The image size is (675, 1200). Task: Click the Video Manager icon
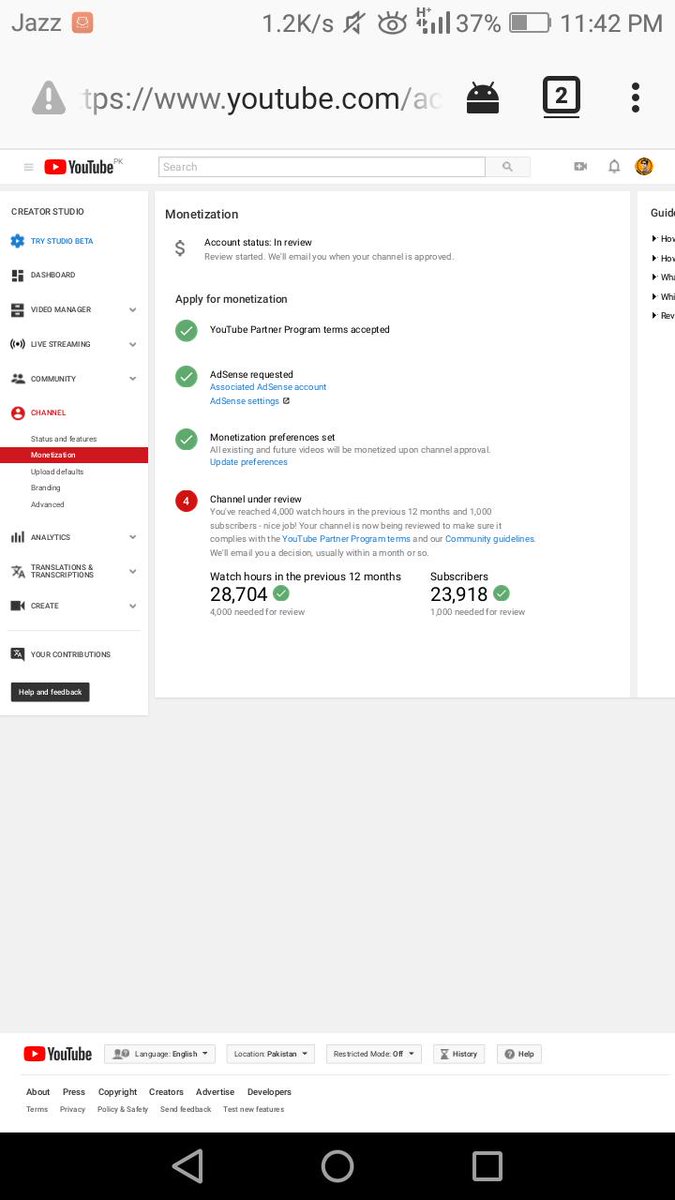(x=17, y=310)
